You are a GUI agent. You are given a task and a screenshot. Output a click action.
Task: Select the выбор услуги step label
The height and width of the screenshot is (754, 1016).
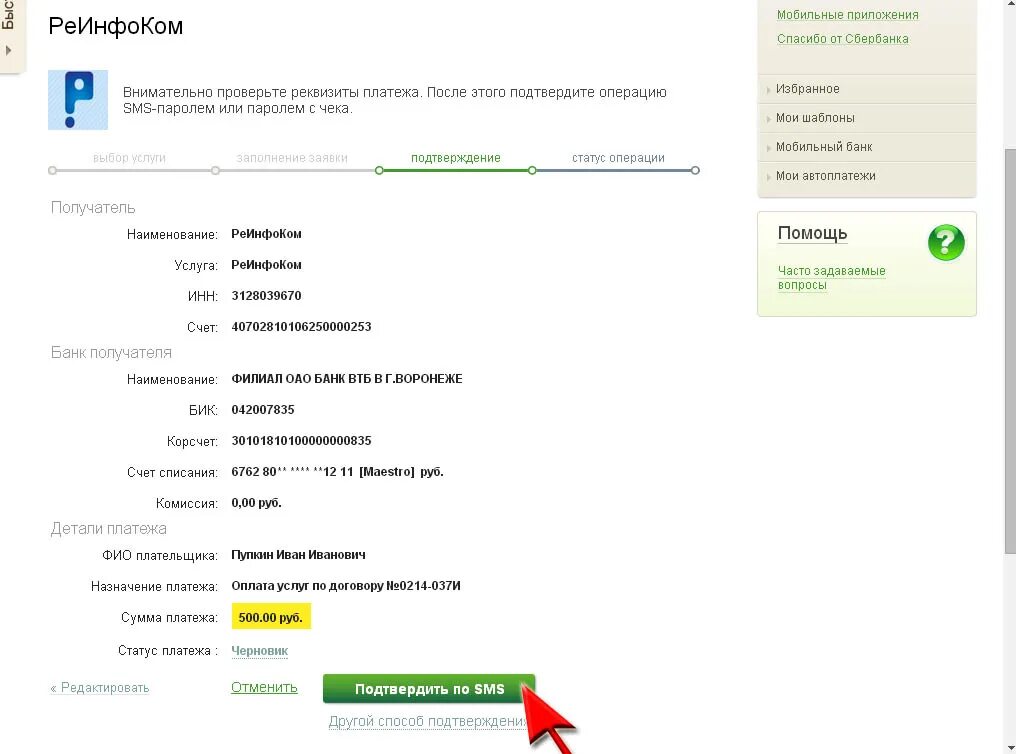(130, 158)
